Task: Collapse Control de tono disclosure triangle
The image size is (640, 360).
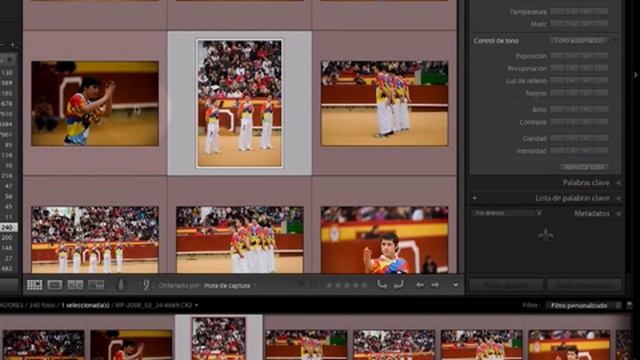Action: (616, 40)
